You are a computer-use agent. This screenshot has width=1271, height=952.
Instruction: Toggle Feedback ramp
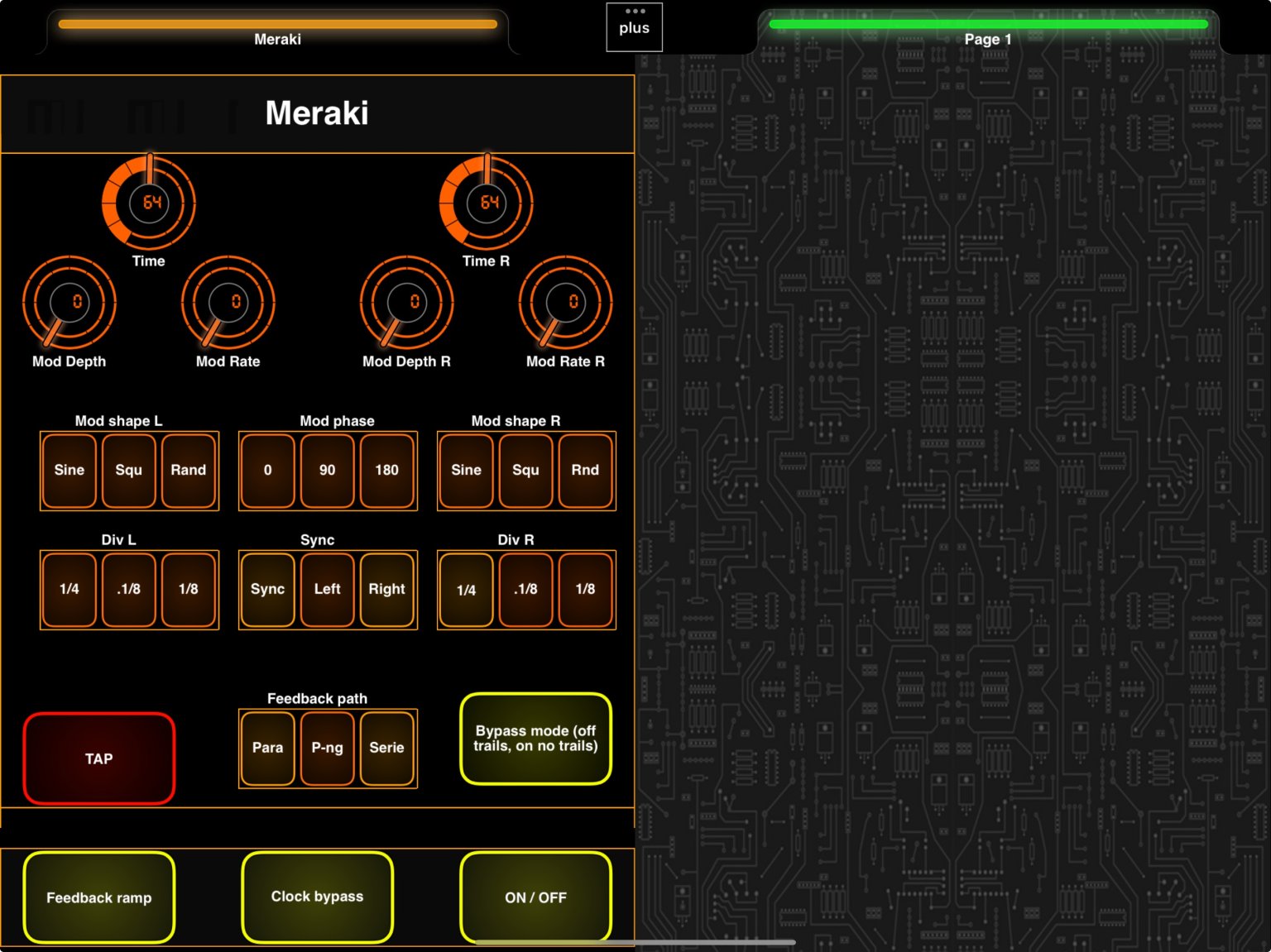[x=99, y=897]
